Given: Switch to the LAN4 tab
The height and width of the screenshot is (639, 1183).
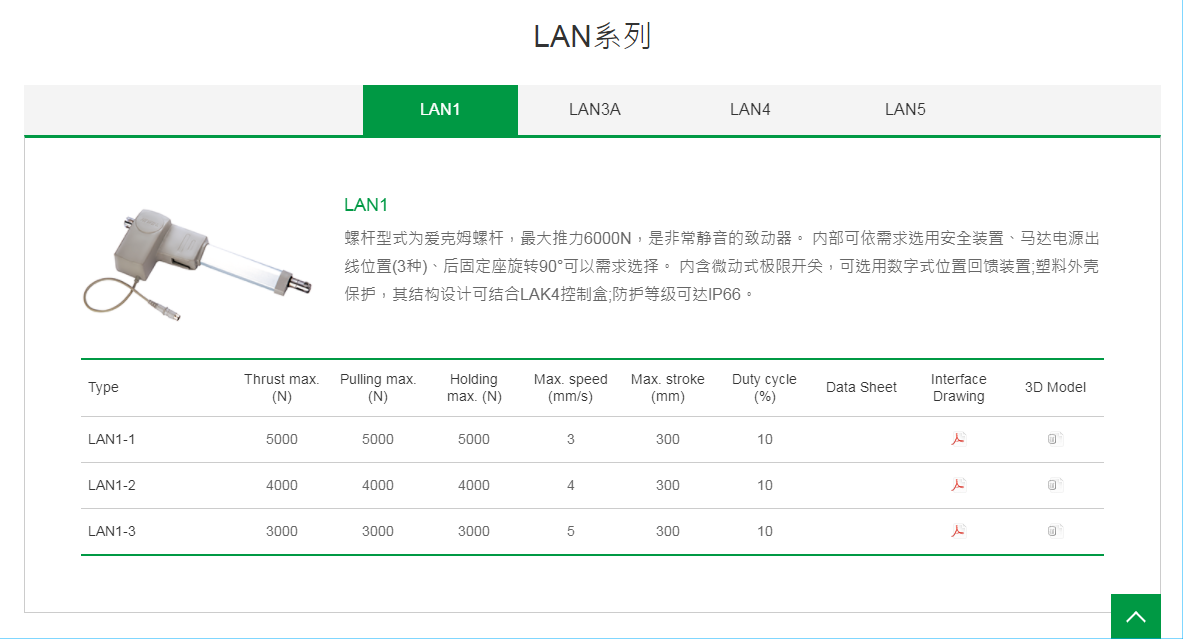Looking at the screenshot, I should point(749,110).
